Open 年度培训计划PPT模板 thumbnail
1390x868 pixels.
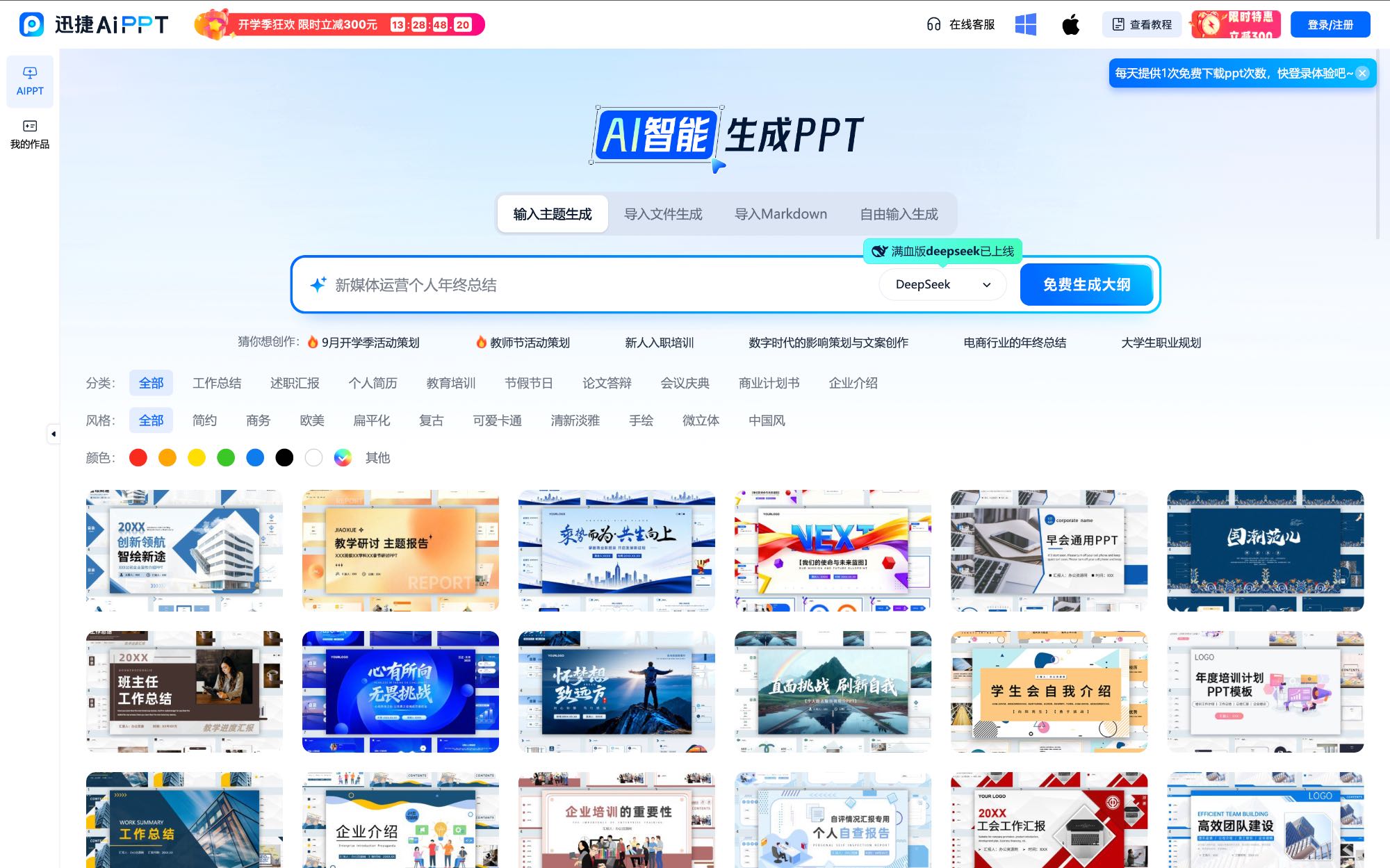tap(1265, 691)
